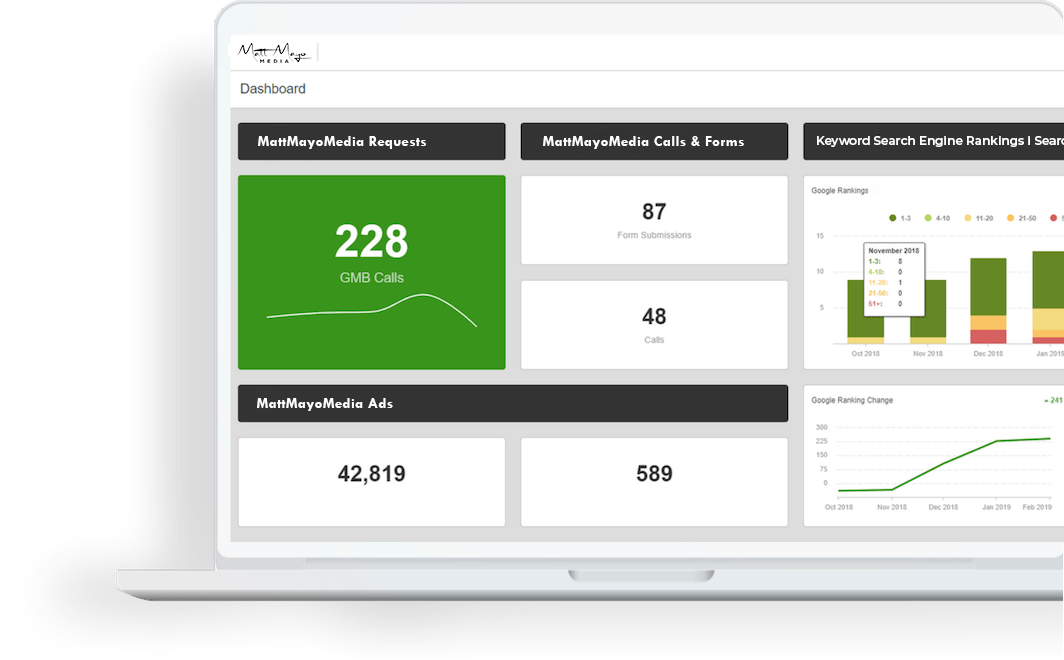Click the GMB Calls sparkline curve
Screen dimensions: 1064x660
[x=425, y=296]
